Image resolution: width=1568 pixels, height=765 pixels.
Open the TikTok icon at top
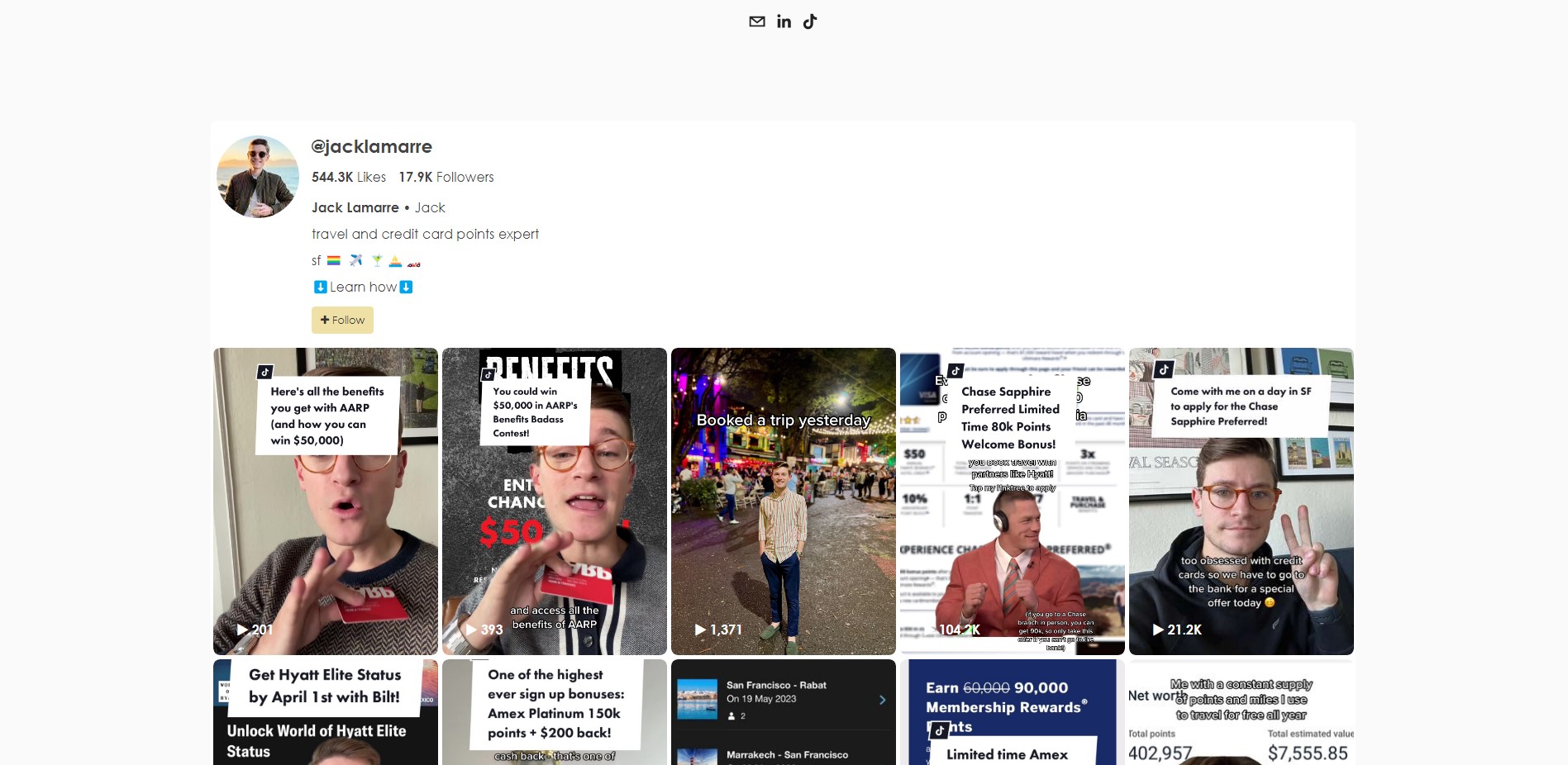810,21
